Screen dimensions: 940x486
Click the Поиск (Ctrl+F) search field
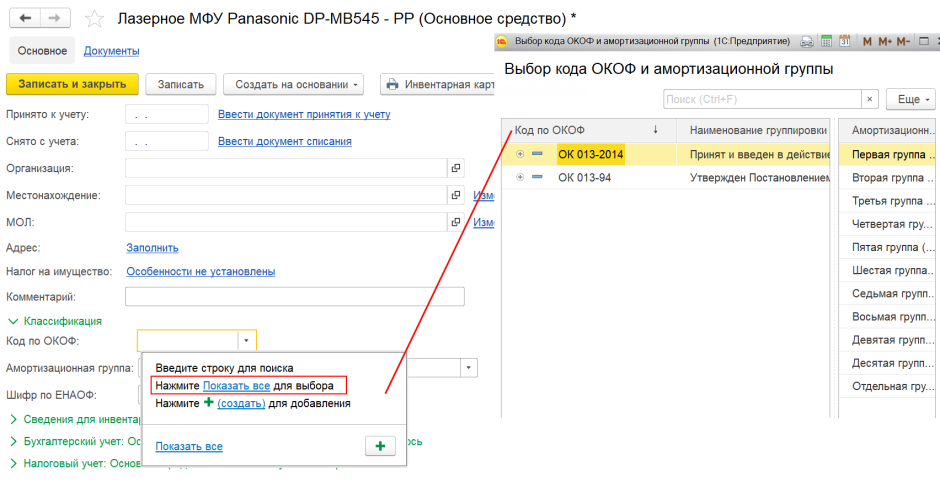coord(763,99)
